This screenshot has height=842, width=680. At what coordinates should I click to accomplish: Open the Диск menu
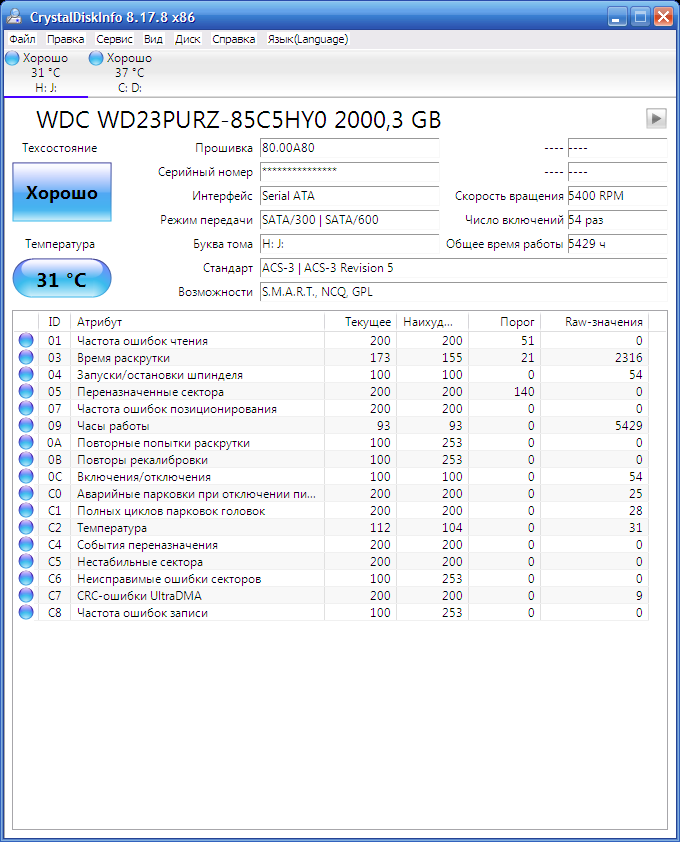point(187,39)
